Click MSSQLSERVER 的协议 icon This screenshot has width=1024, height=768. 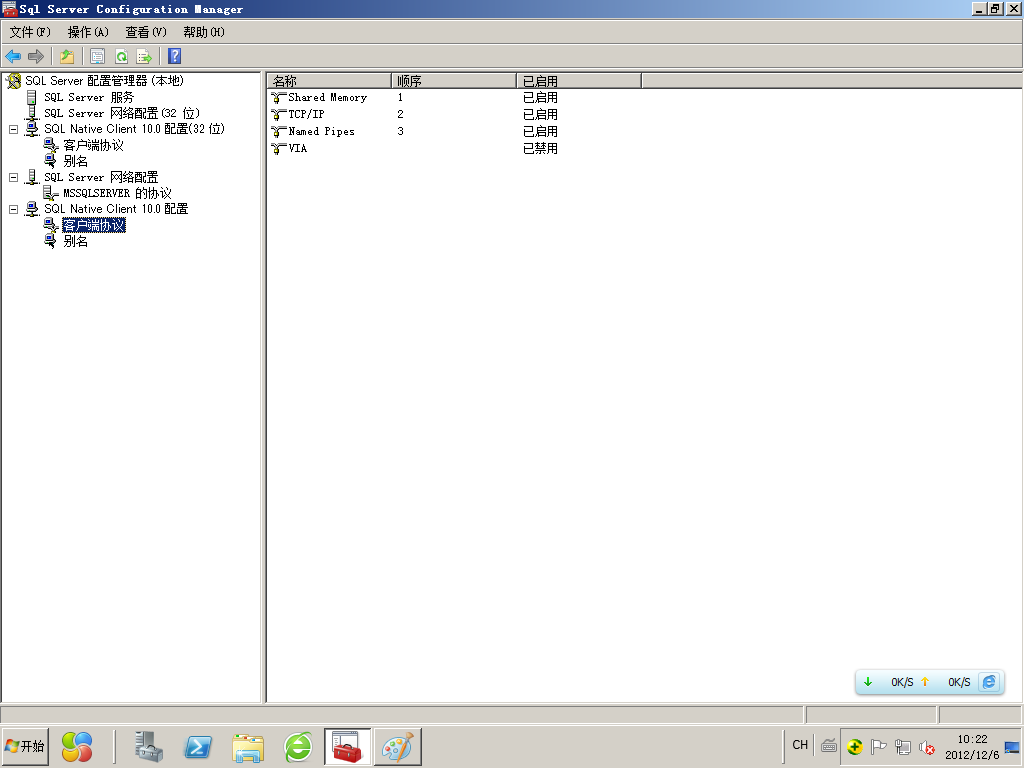click(x=50, y=193)
